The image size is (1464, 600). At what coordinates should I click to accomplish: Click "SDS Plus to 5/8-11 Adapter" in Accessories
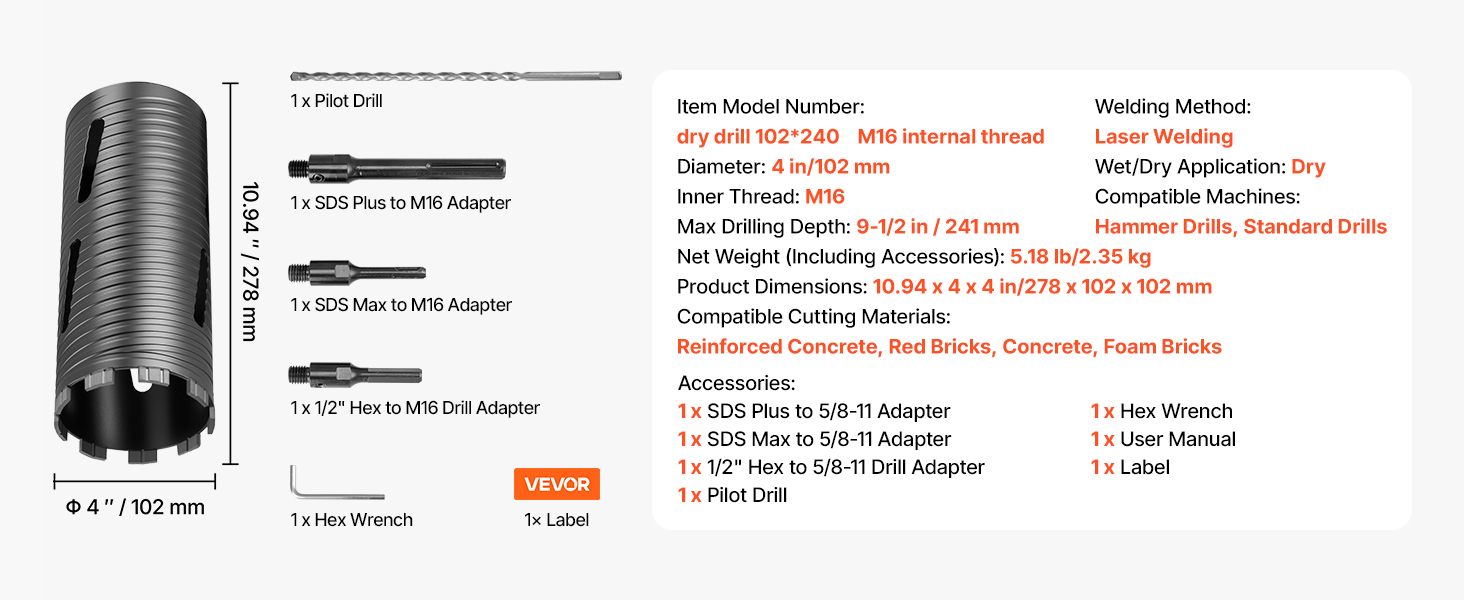[x=828, y=411]
